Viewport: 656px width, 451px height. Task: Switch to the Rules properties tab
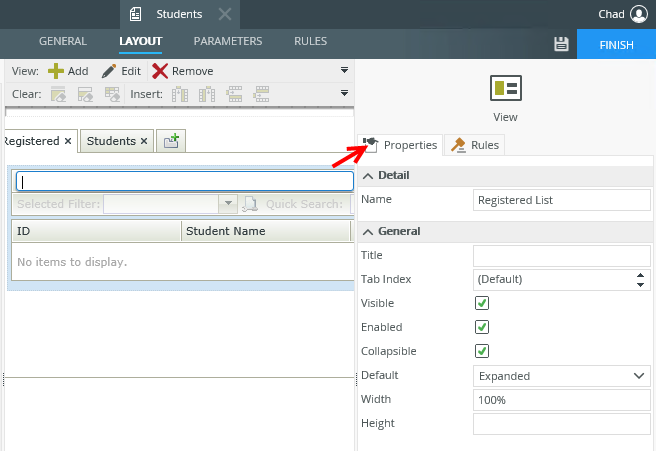476,145
